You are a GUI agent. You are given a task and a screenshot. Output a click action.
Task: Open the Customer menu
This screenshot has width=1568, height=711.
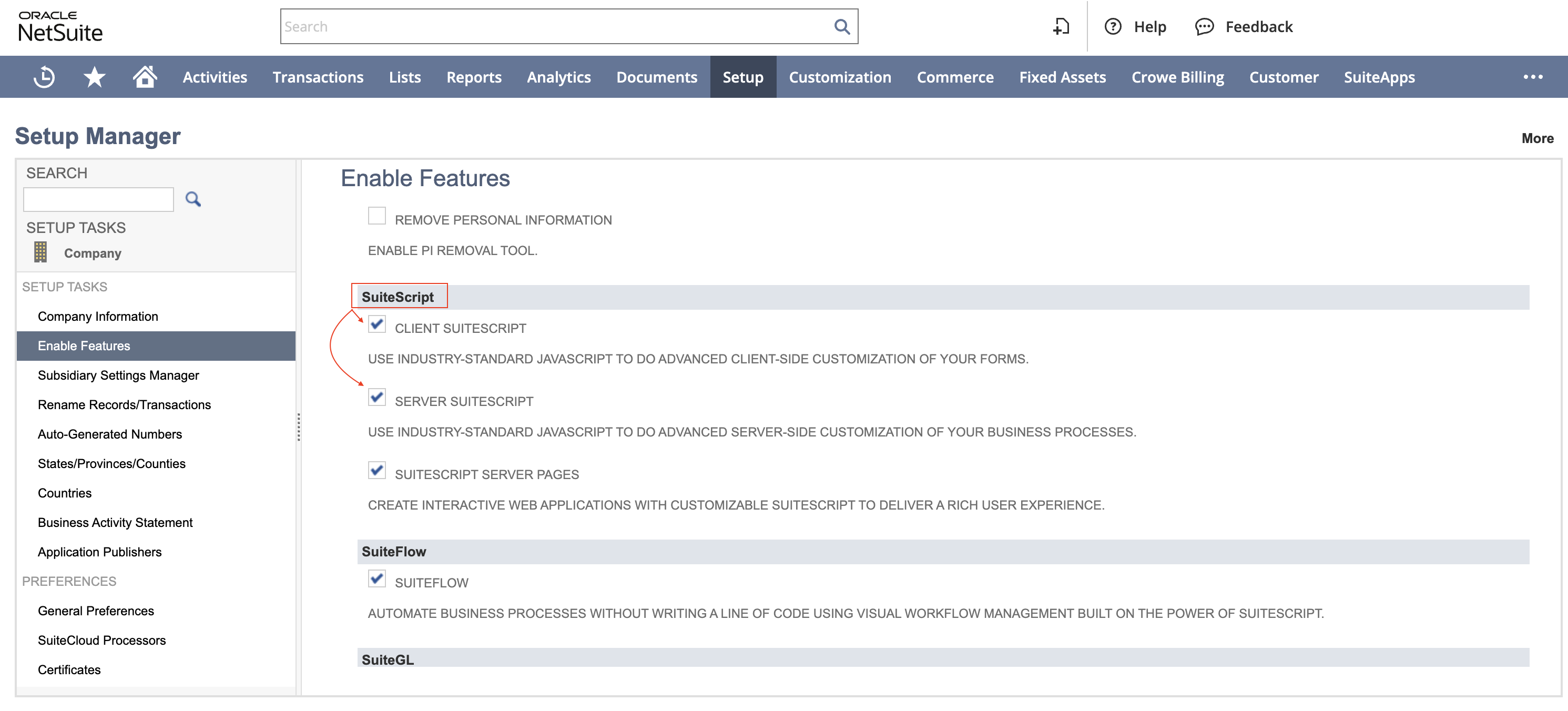(x=1284, y=77)
